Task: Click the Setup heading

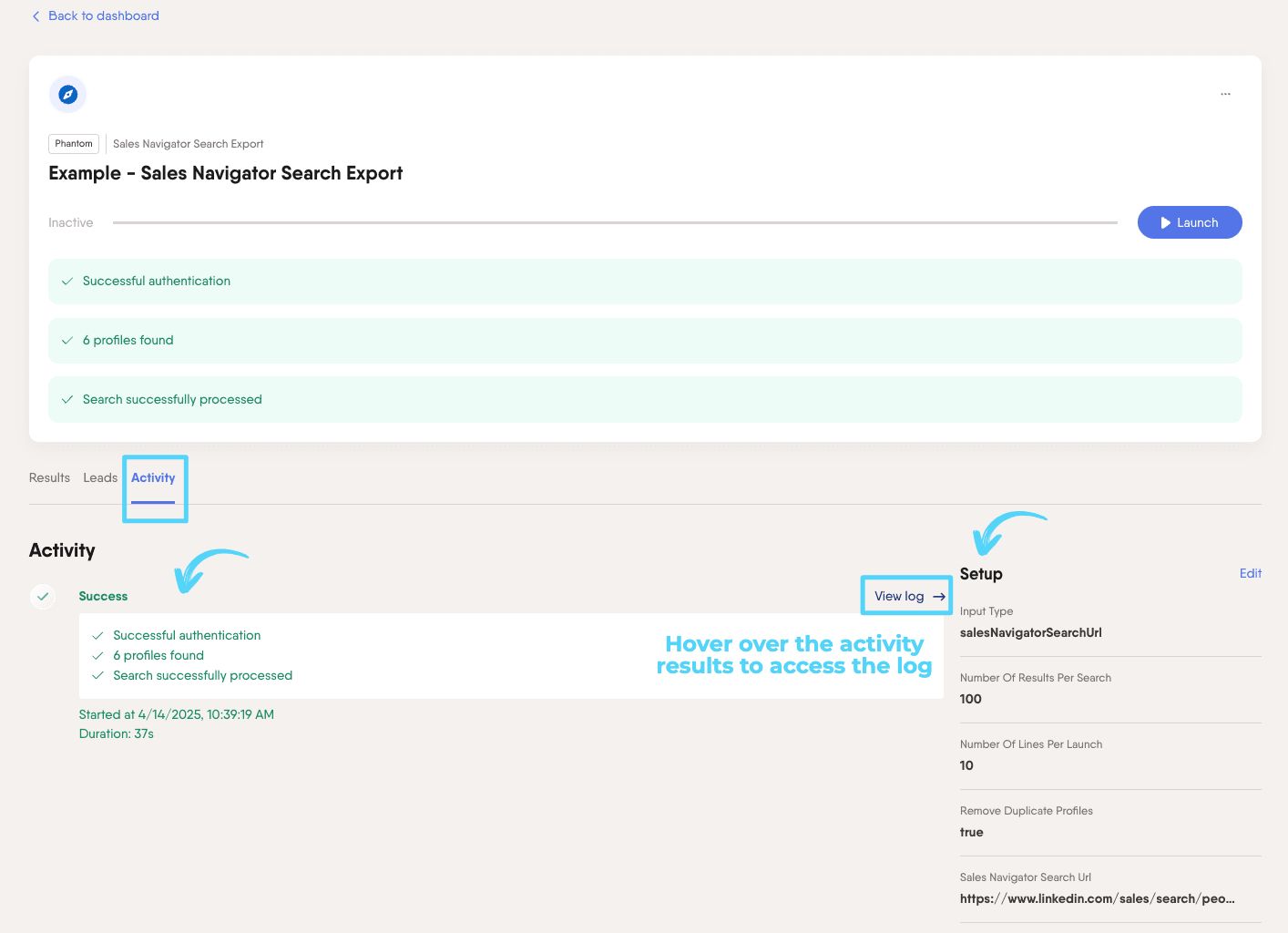Action: coord(981,574)
